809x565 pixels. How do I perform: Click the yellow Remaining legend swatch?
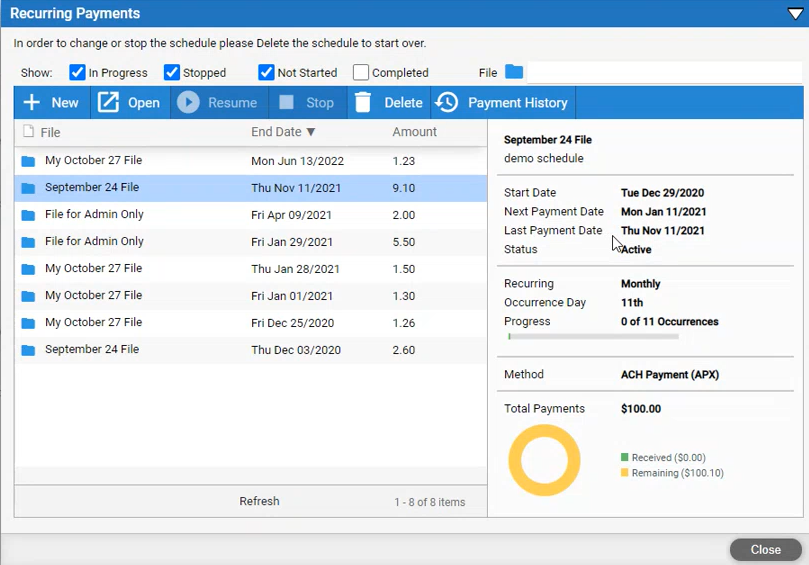625,473
